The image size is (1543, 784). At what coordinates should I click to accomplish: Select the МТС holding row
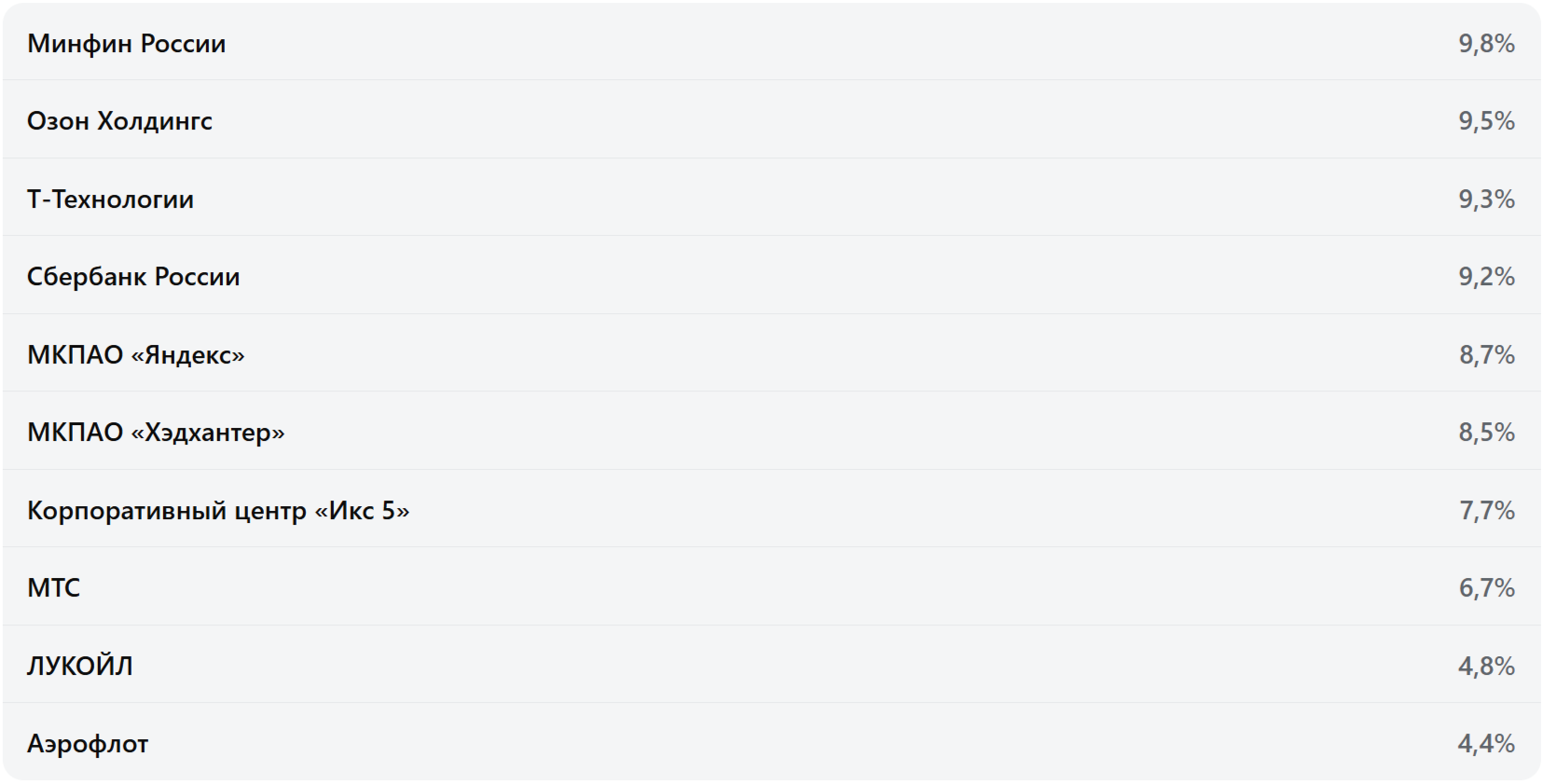coord(54,588)
